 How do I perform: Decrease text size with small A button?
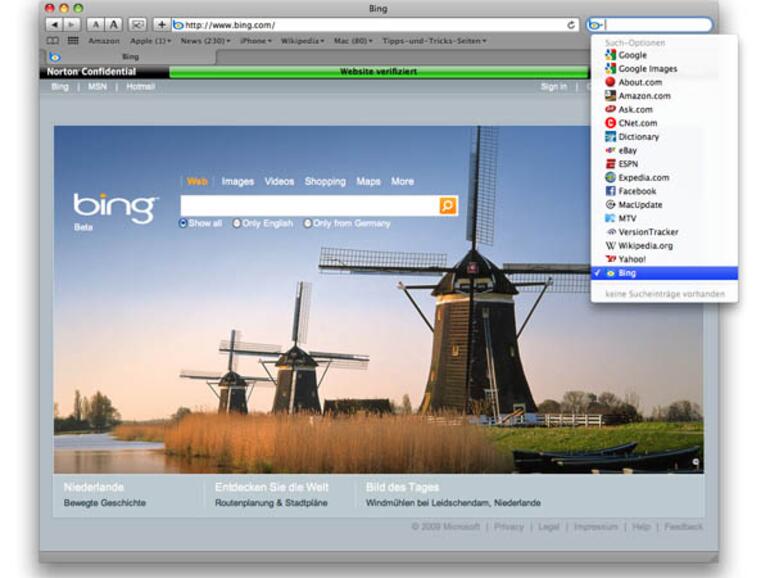[96, 25]
